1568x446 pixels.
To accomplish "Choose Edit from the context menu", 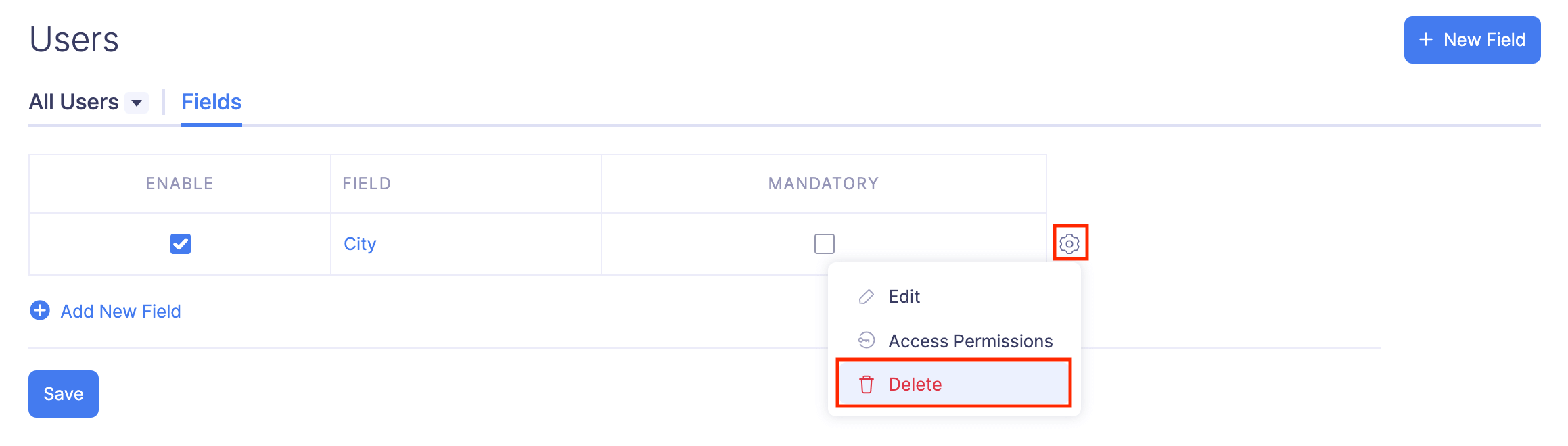I will coord(904,297).
